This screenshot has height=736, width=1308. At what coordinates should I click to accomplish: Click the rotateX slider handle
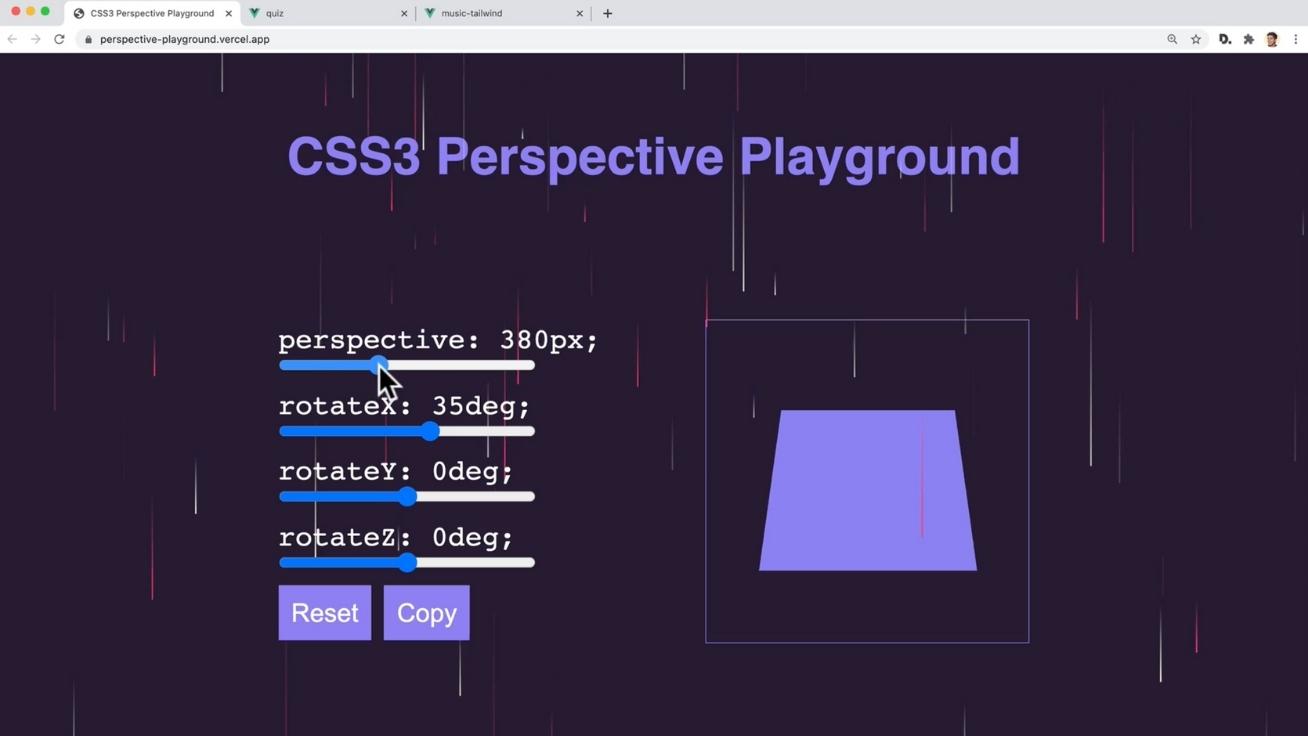pos(430,431)
